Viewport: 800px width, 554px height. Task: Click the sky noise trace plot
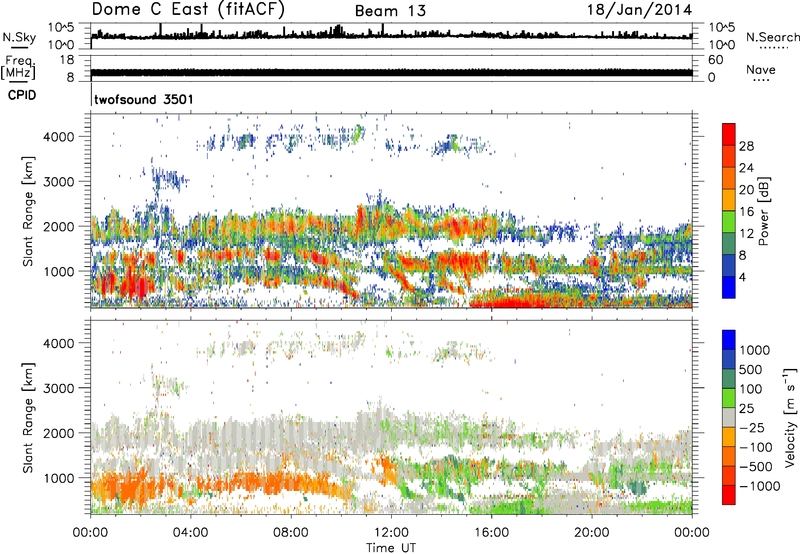391,34
